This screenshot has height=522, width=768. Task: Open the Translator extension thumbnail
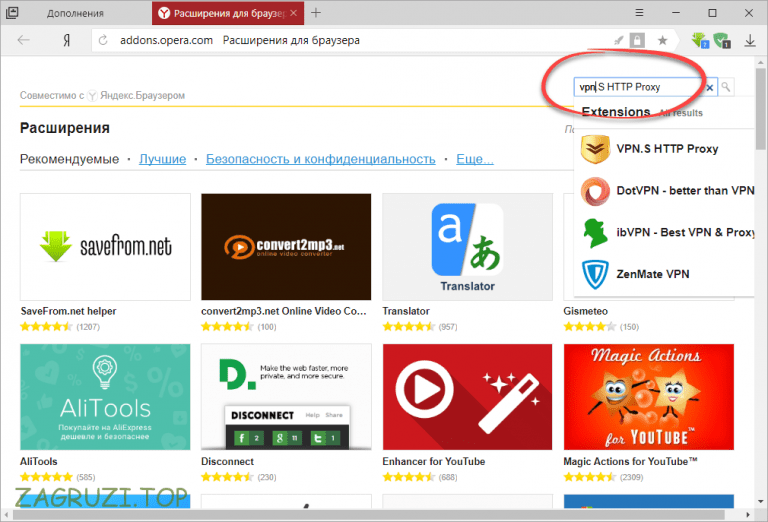point(467,247)
